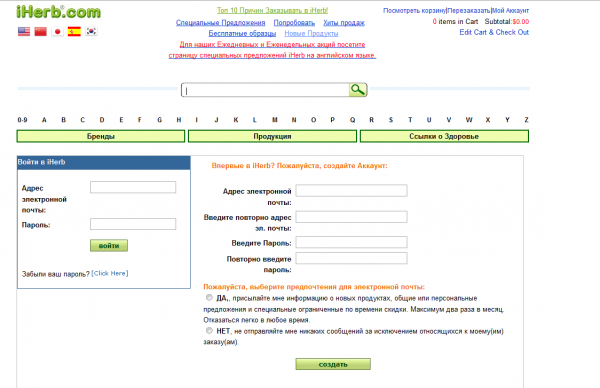This screenshot has width=600, height=388.
Task: Focus the registration email address field
Action: [x=351, y=191]
